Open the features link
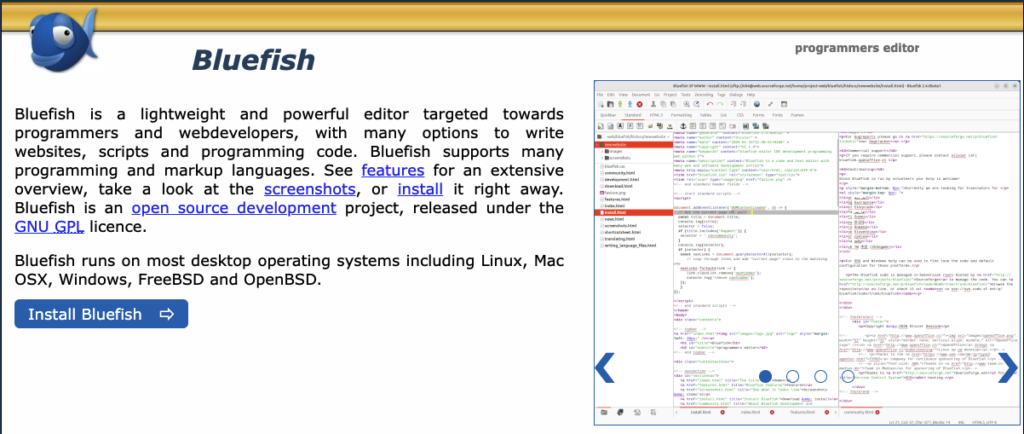Viewport: 1024px width, 434px height. 393,171
